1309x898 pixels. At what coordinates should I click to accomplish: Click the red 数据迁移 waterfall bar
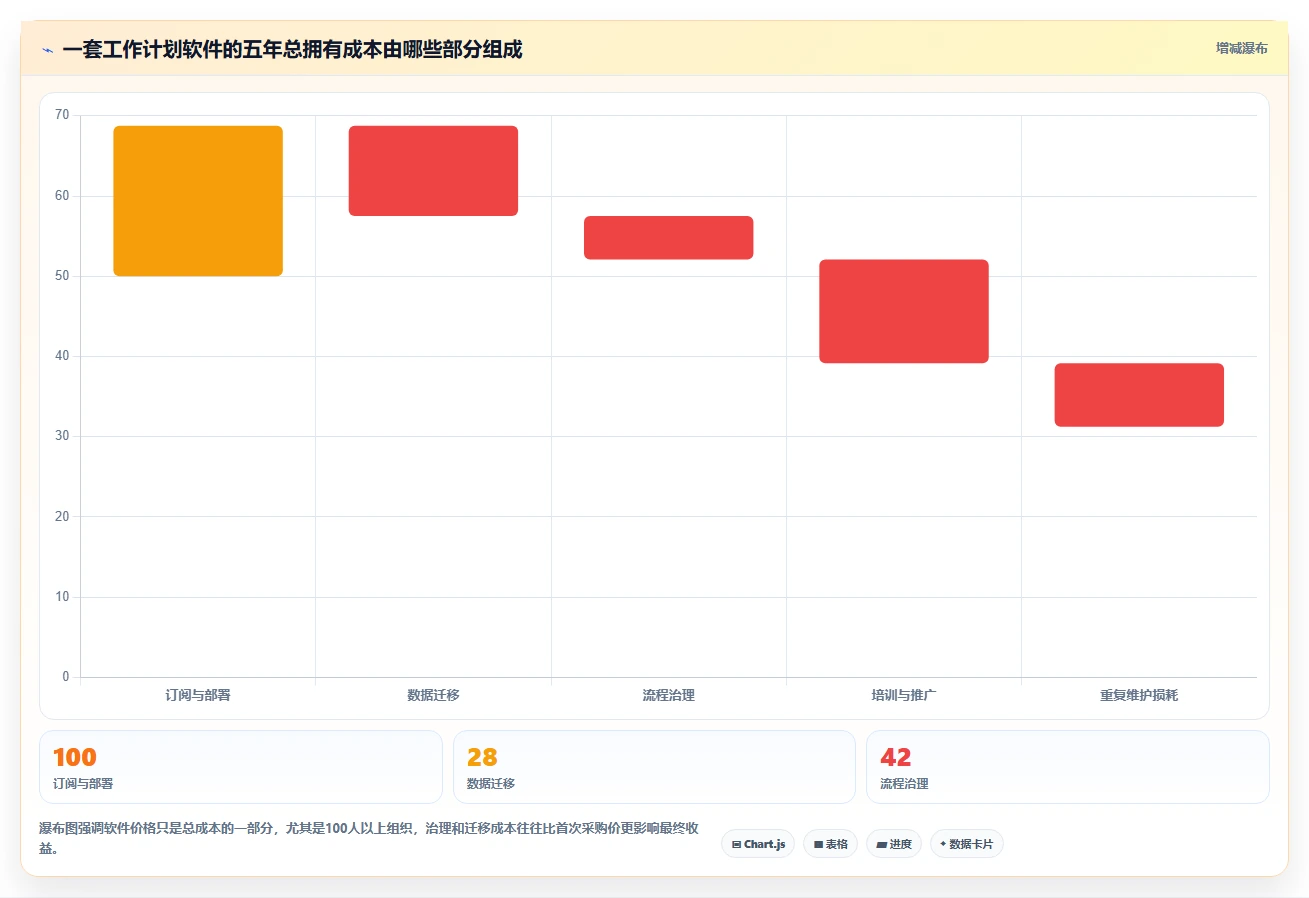click(433, 171)
